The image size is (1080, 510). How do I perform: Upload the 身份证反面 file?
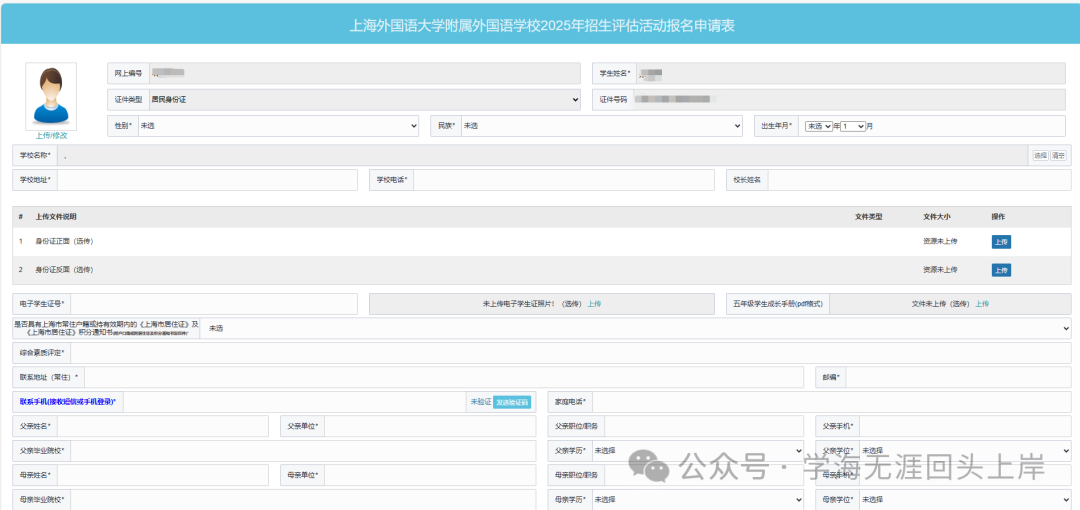(1001, 270)
